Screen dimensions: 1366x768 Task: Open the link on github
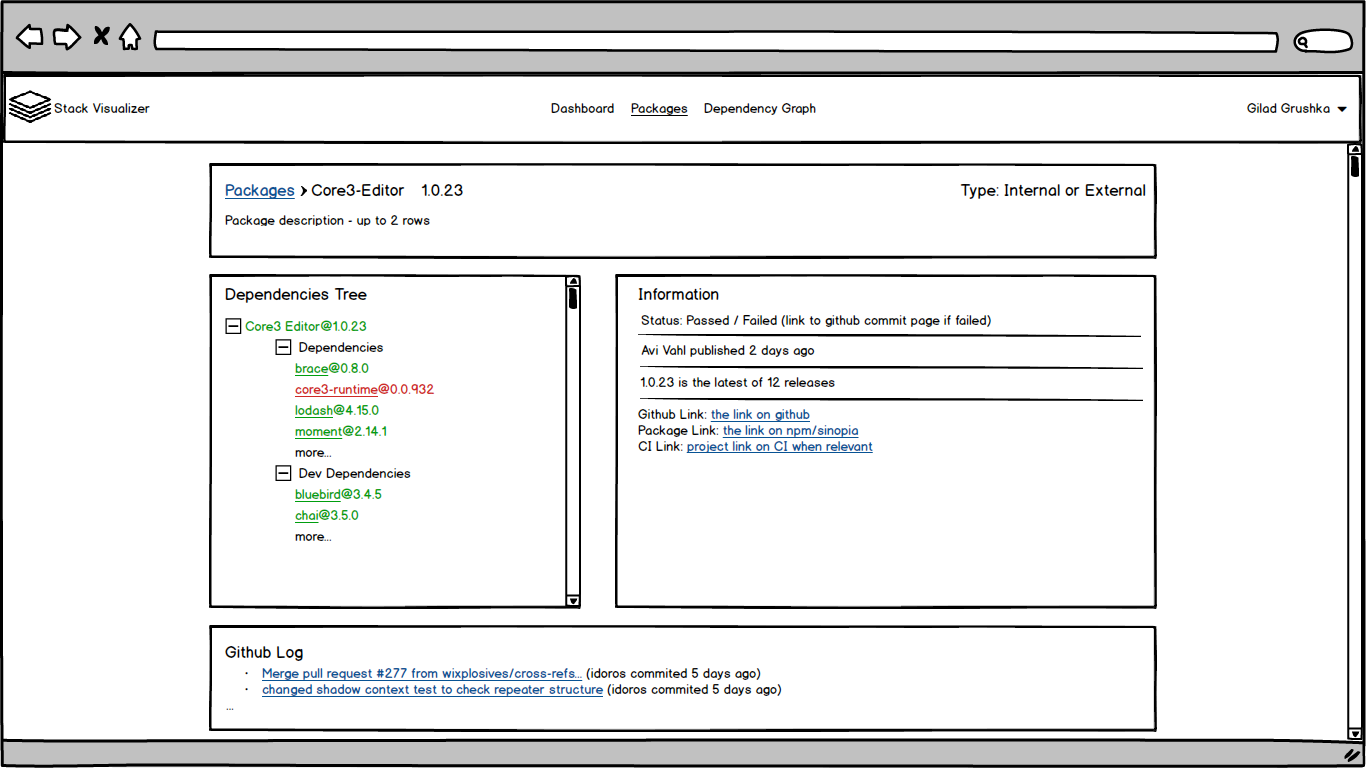(760, 414)
